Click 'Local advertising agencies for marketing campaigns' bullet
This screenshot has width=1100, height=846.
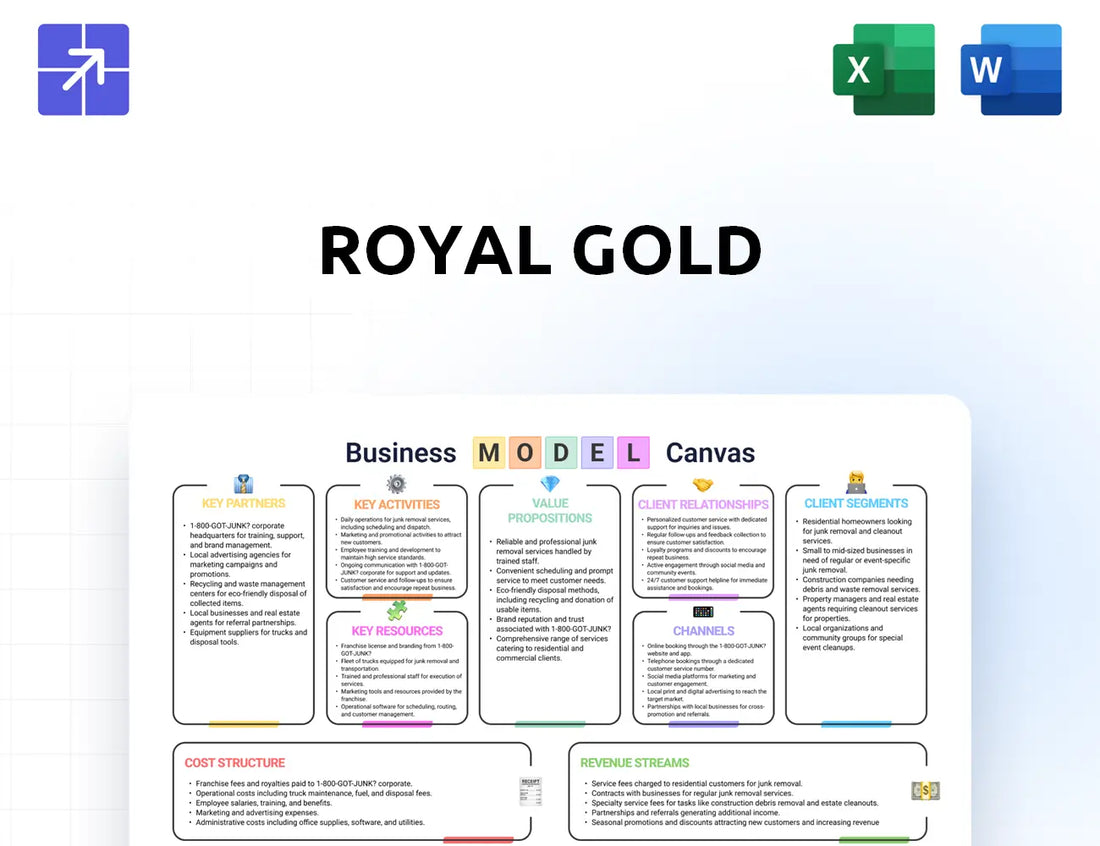pyautogui.click(x=240, y=564)
